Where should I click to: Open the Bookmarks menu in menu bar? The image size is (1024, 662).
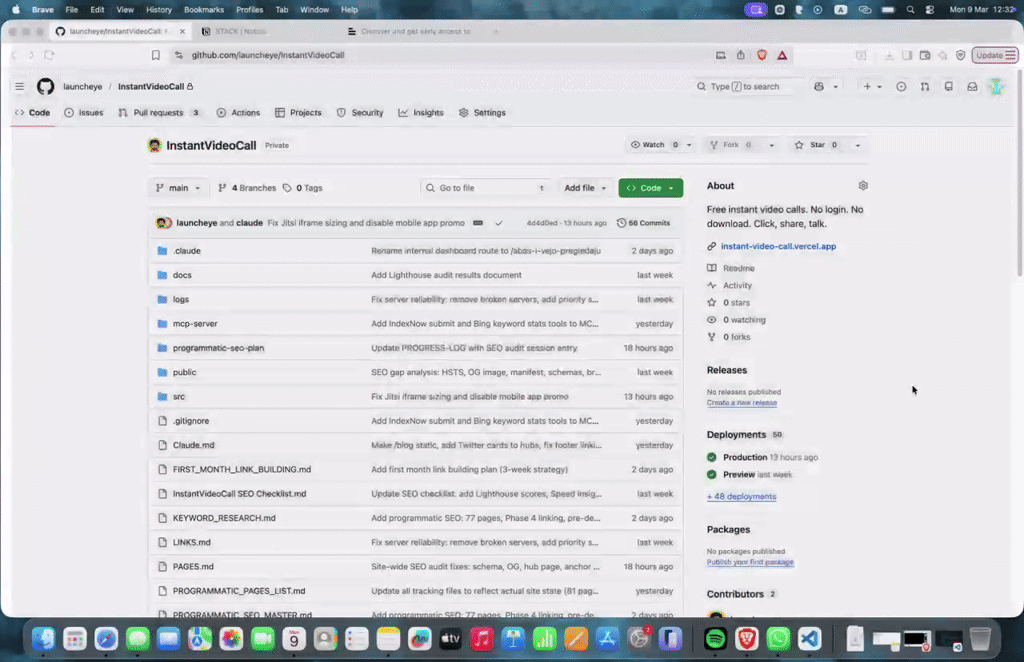[204, 10]
